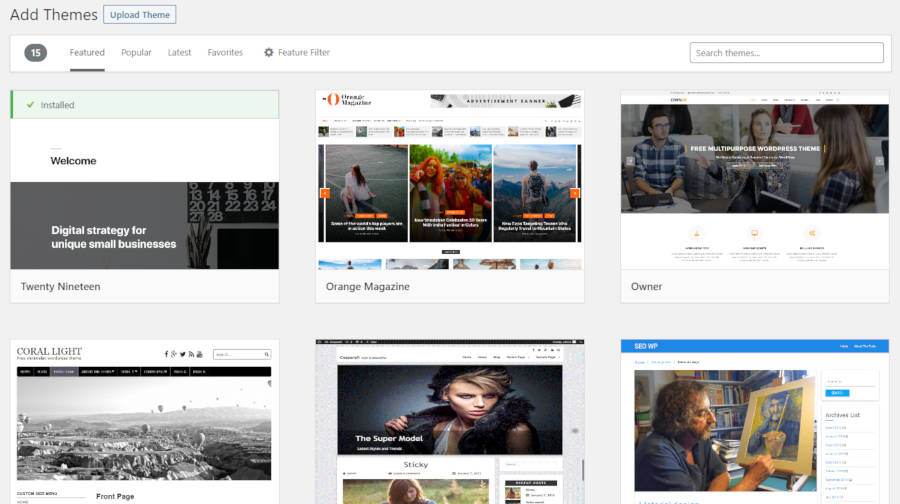Select the Twenty Nineteen theme name

click(x=60, y=286)
